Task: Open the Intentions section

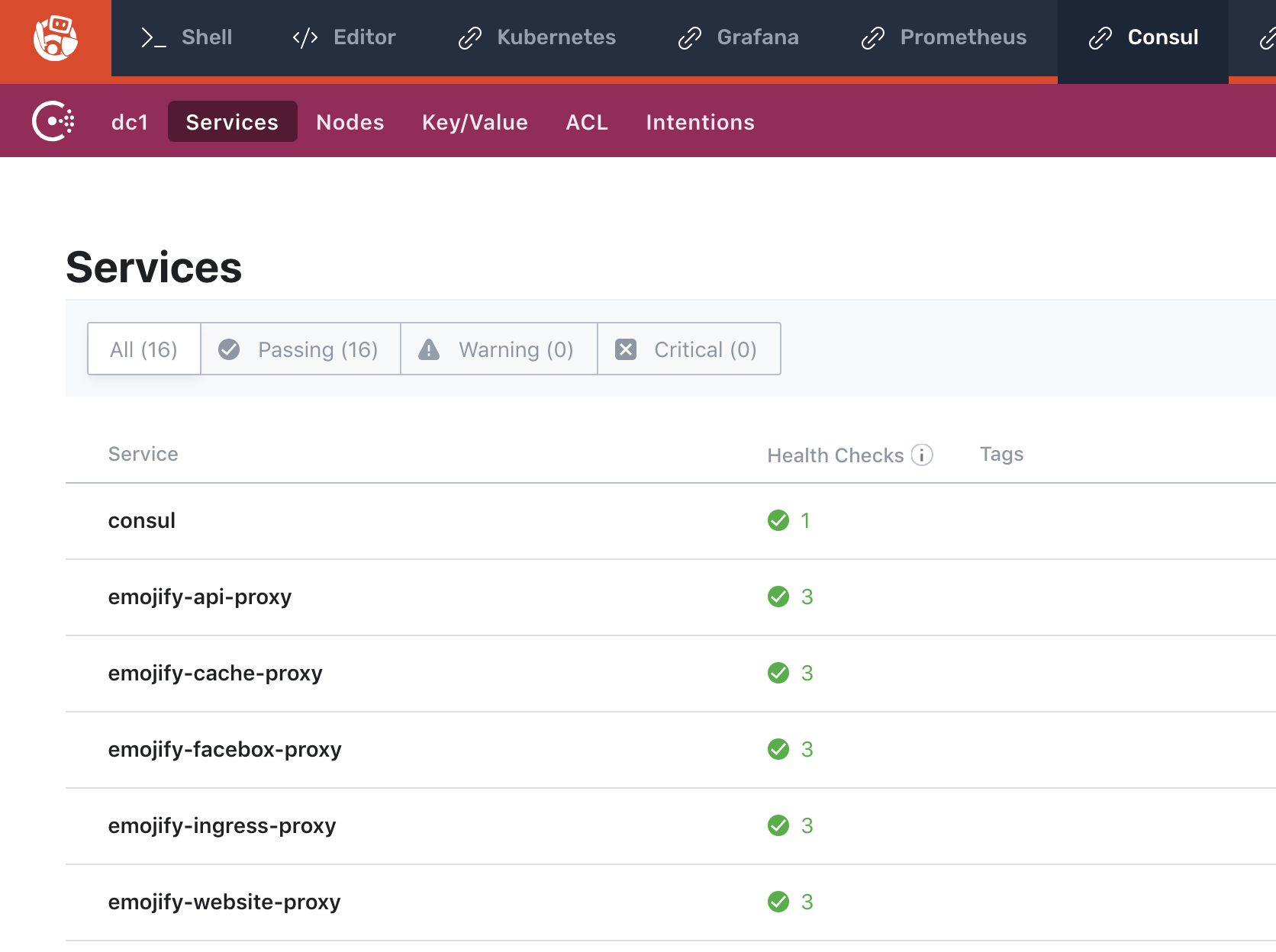Action: click(x=701, y=122)
